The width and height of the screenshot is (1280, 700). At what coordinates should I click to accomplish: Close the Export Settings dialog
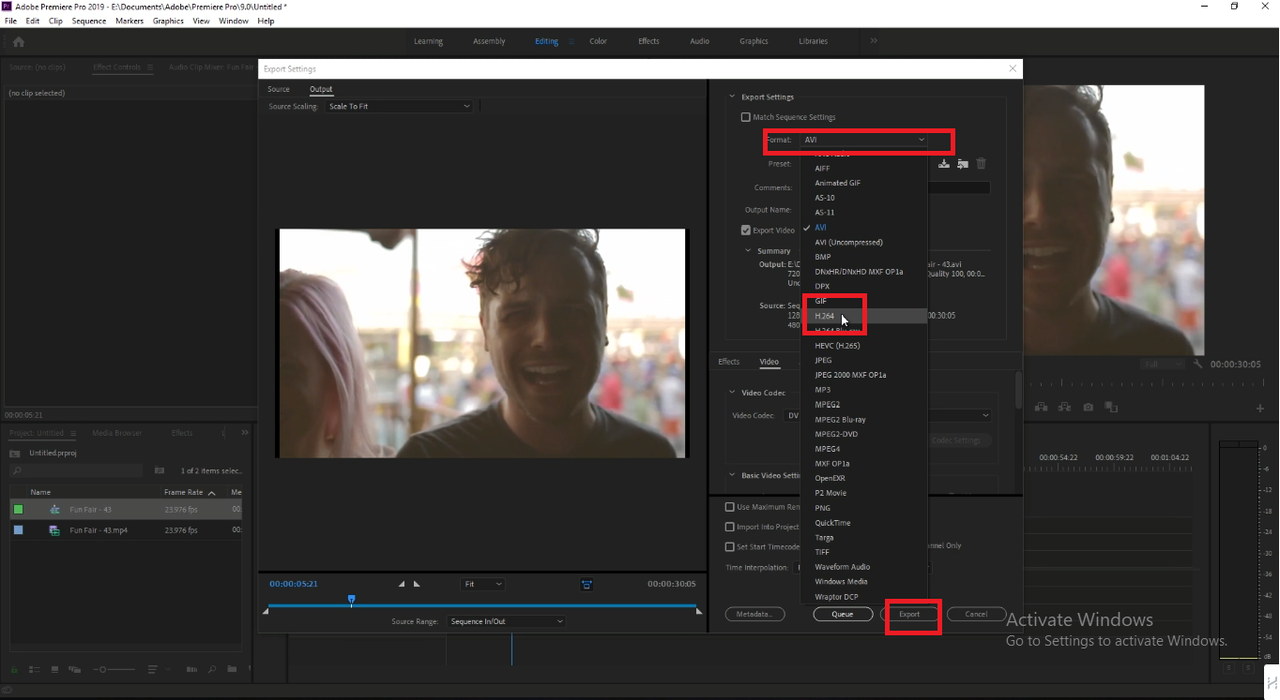click(x=1012, y=69)
